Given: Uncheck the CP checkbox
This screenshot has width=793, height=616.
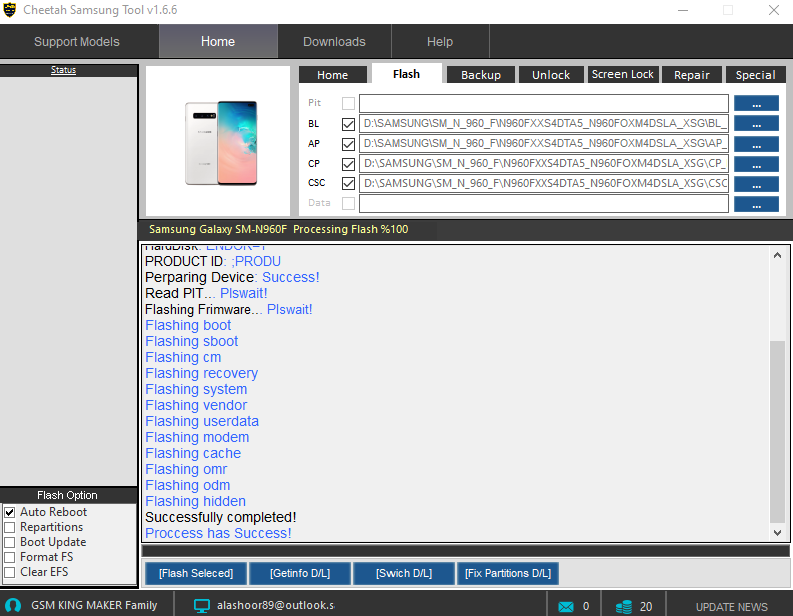Looking at the screenshot, I should (348, 164).
